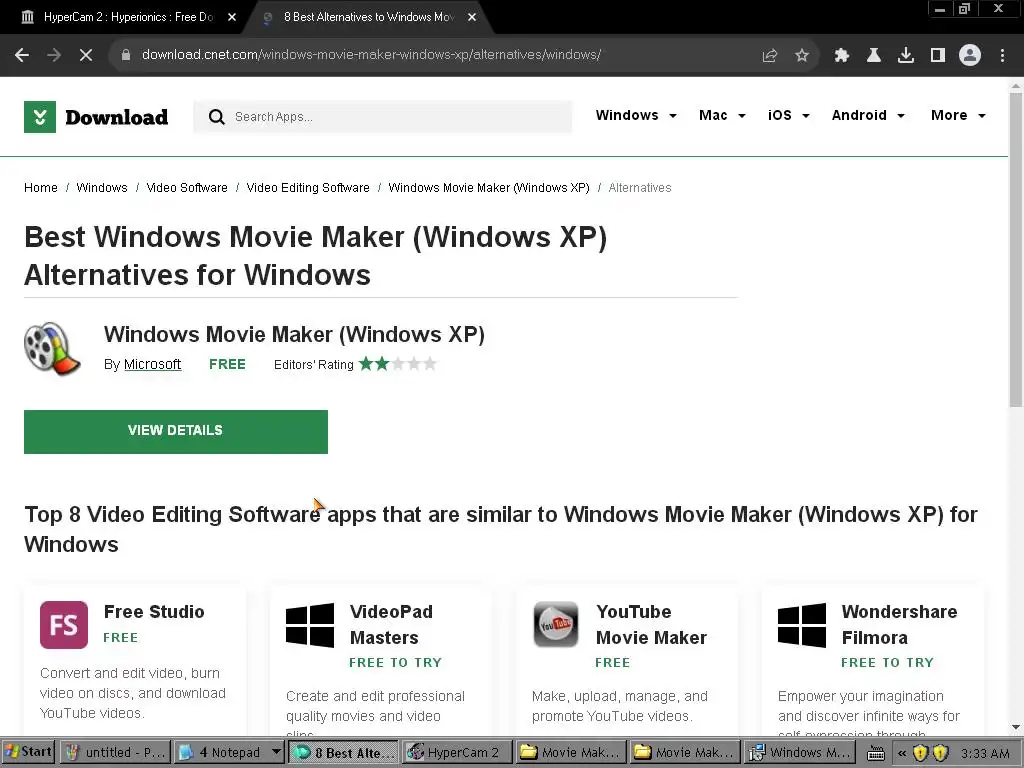
Task: Close the 8 Best Alternatives tab
Action: (472, 18)
